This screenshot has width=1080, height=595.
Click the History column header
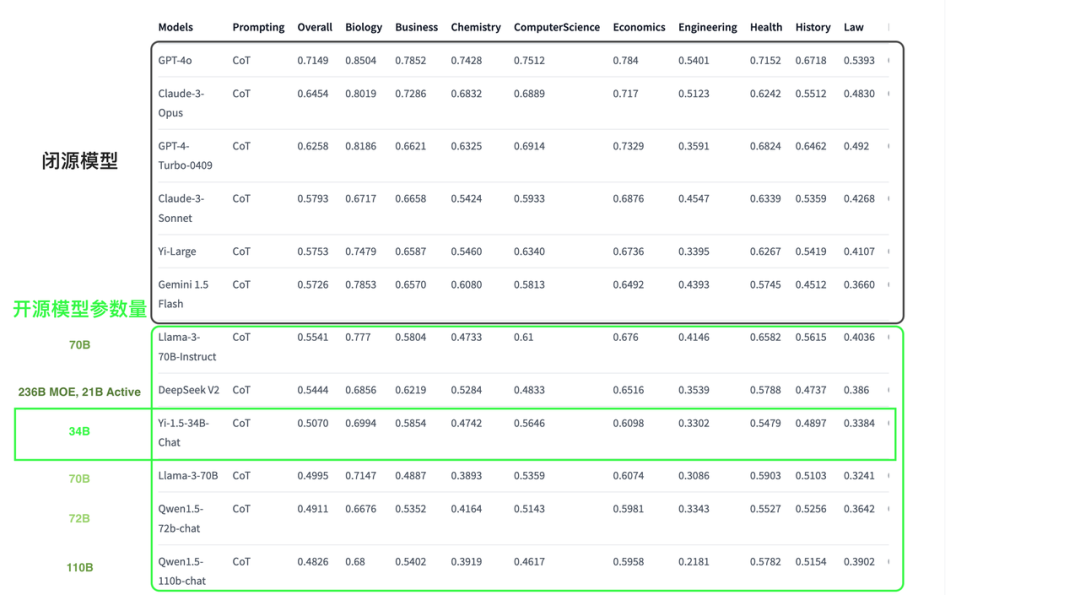(812, 28)
